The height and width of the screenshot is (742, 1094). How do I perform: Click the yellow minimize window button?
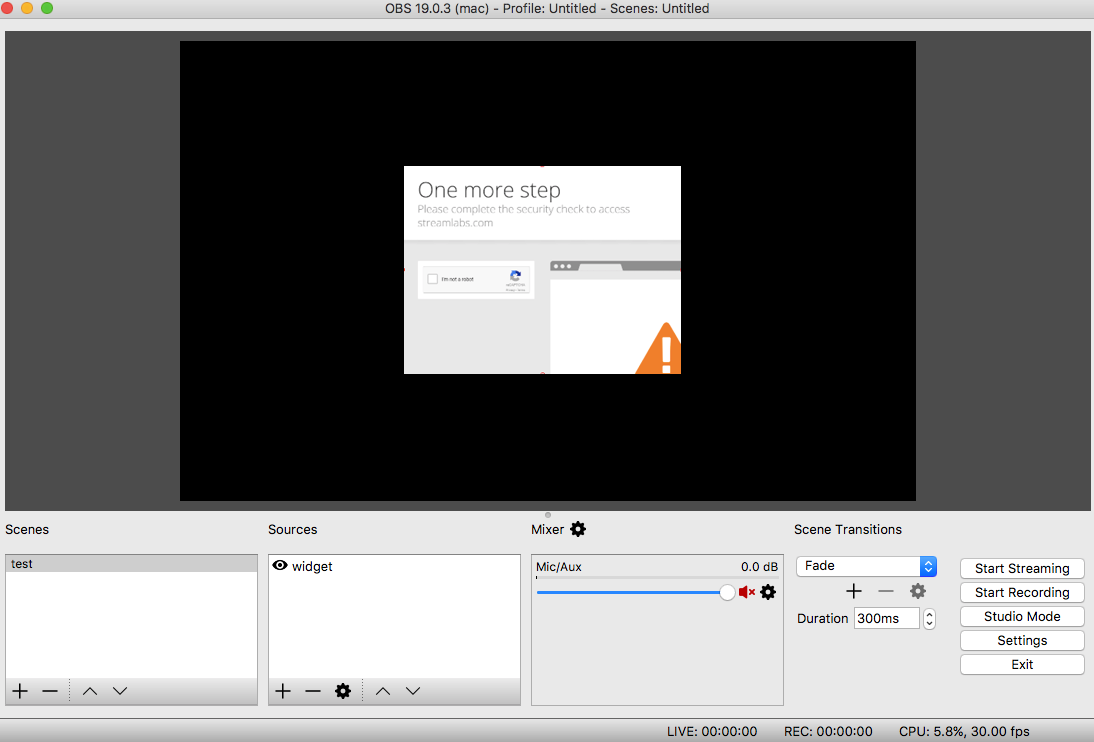[27, 8]
